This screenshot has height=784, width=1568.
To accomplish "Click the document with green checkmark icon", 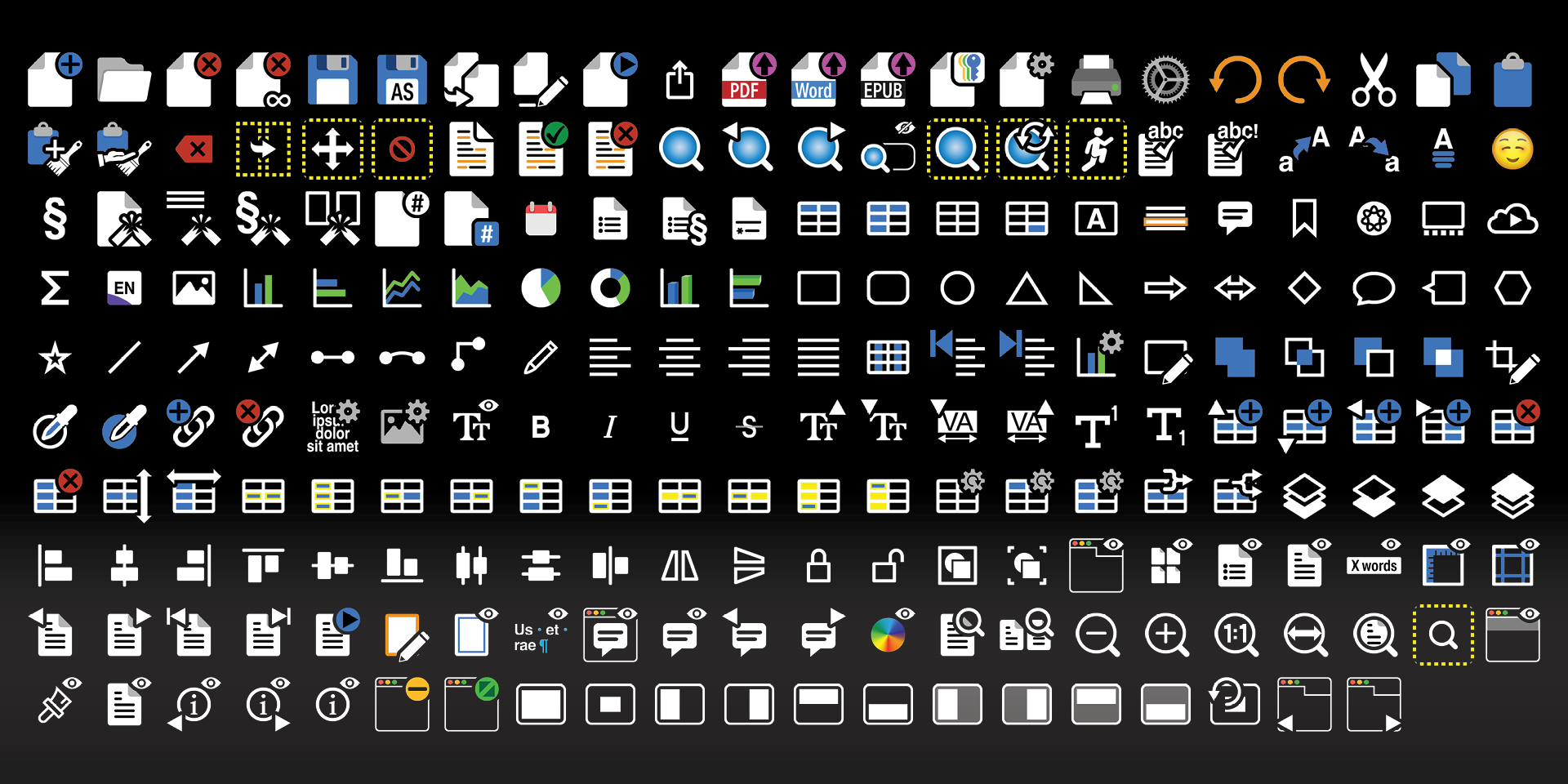I will tap(543, 149).
